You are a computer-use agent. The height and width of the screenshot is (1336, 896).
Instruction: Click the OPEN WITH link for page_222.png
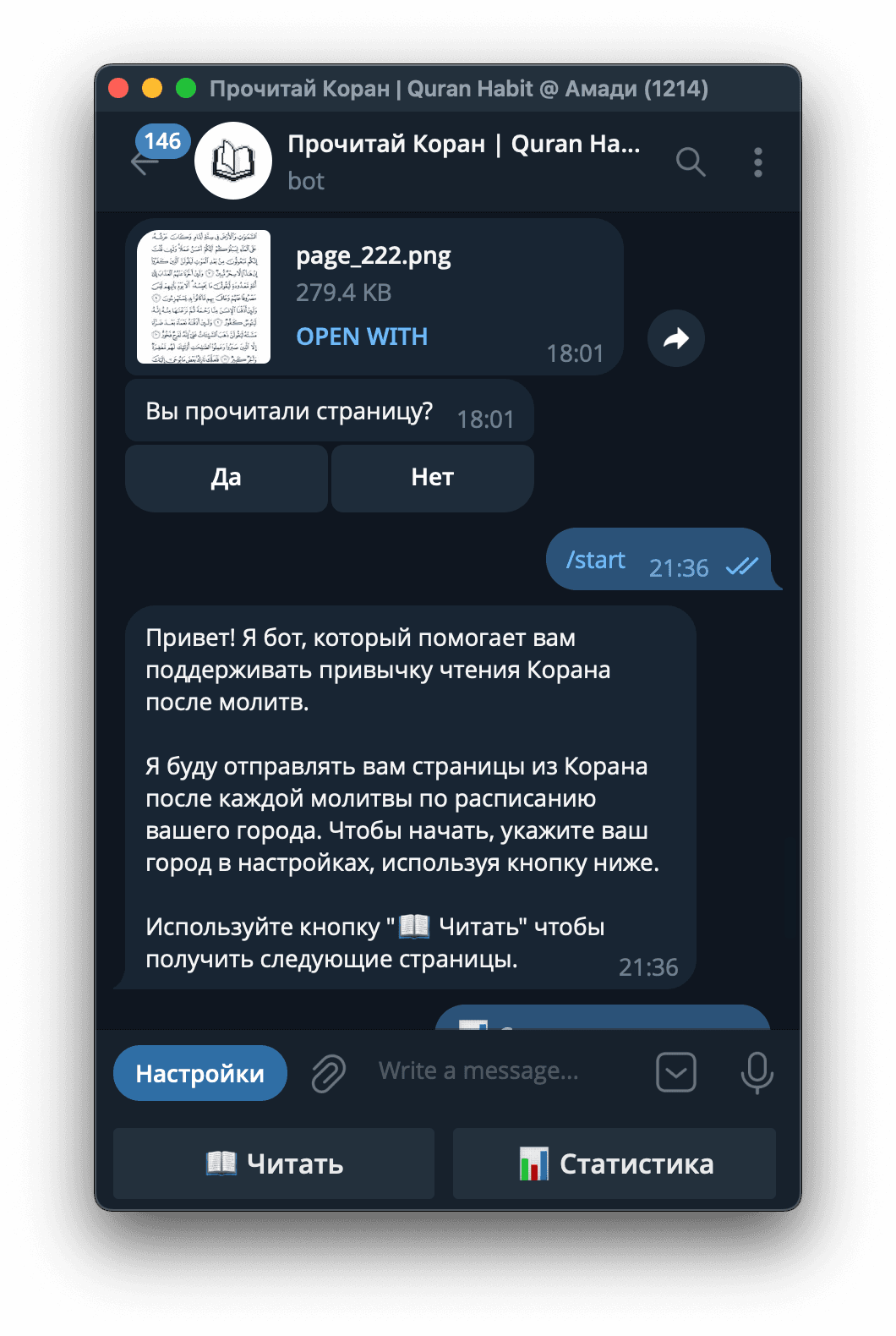(x=362, y=337)
